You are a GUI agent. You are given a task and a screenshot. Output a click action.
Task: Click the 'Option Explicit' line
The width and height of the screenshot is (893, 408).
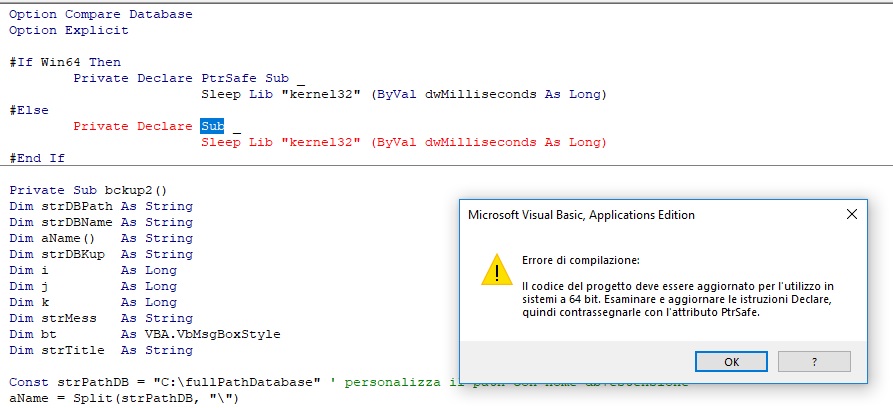(x=69, y=30)
